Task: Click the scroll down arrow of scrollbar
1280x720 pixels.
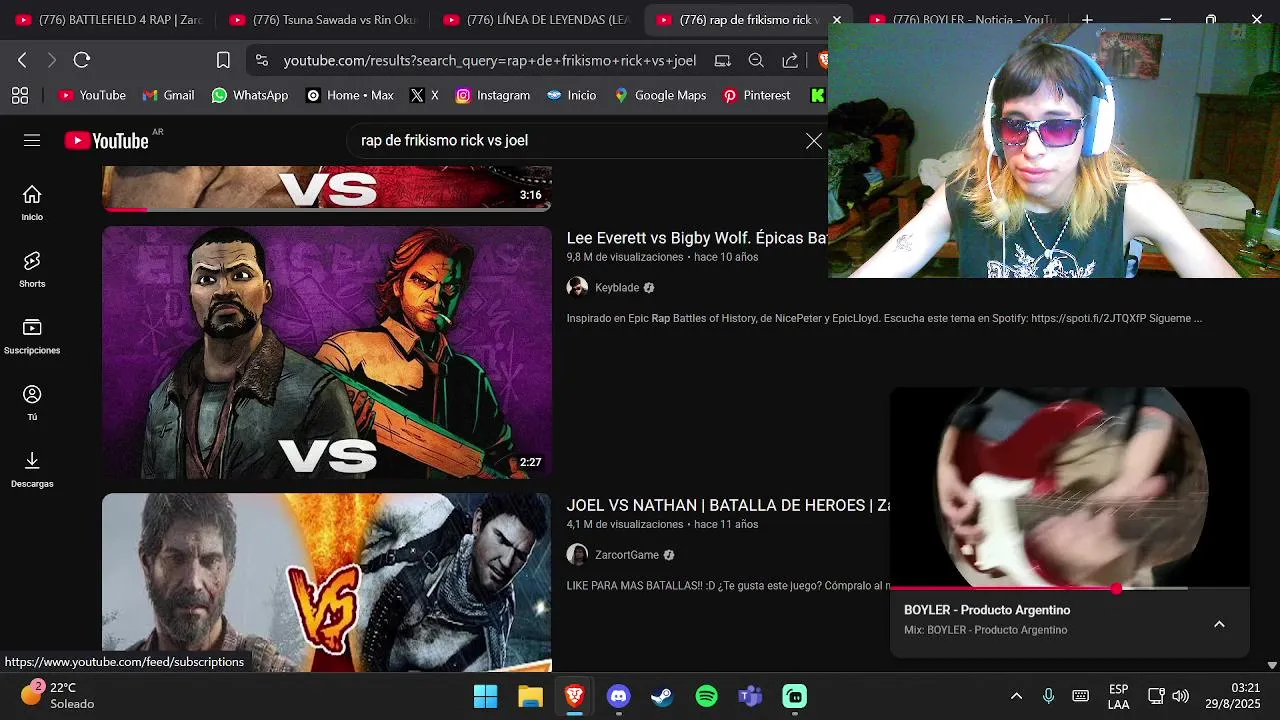Action: click(1272, 665)
